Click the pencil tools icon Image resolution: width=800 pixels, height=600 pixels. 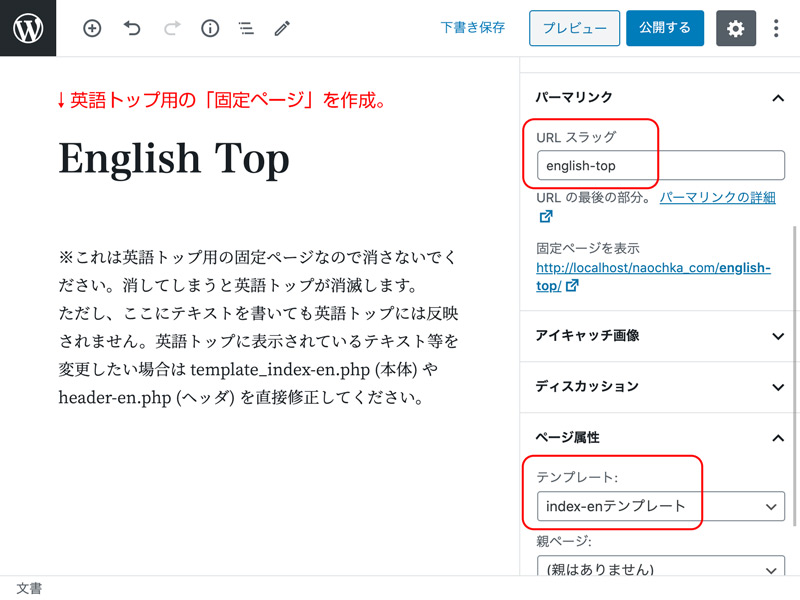pyautogui.click(x=282, y=29)
